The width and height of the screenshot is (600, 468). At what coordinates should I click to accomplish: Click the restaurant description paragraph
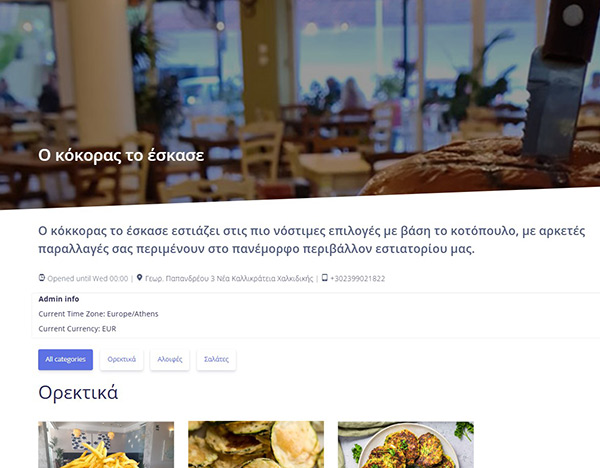point(312,240)
